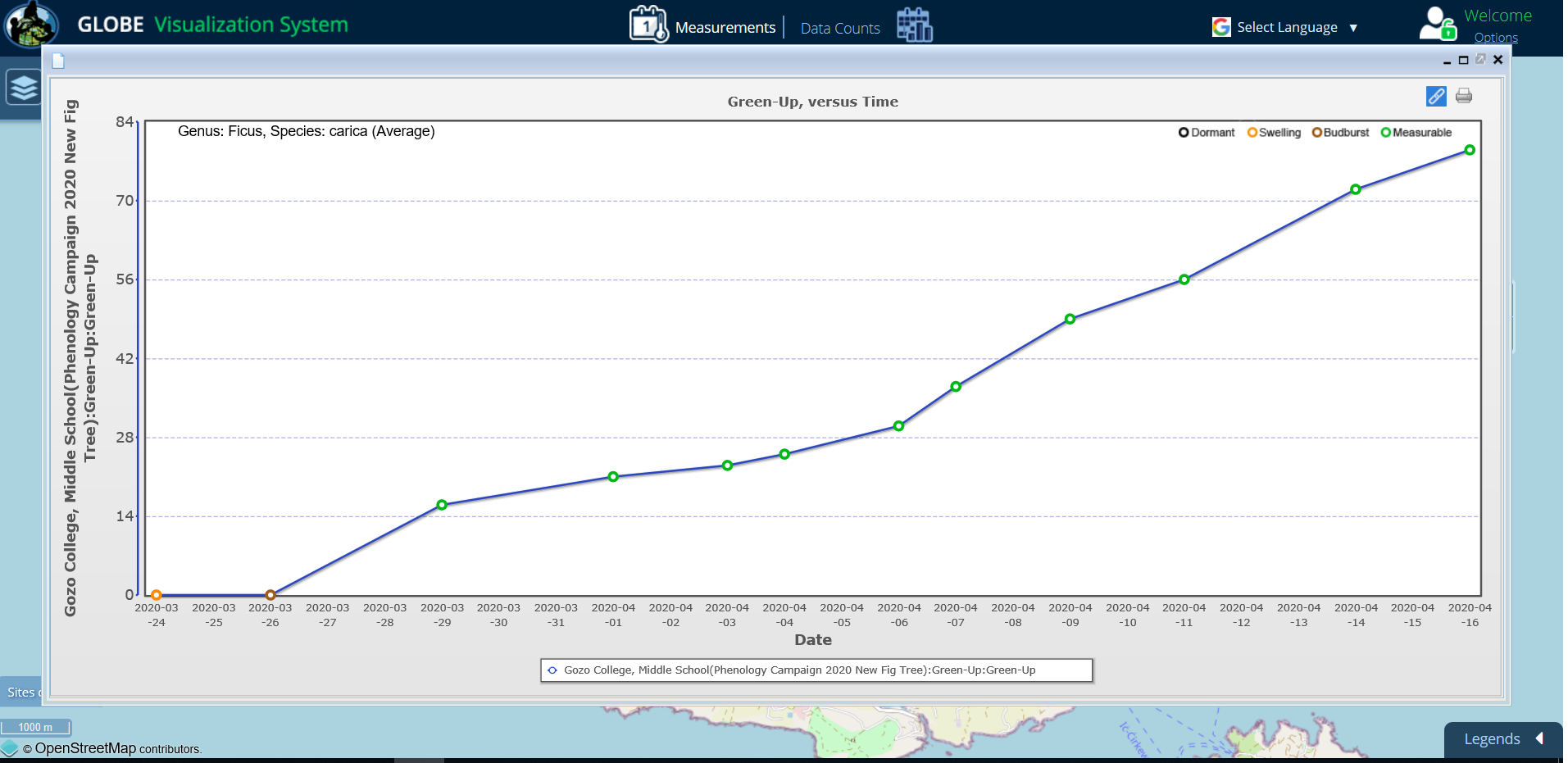Expand the Legends panel
1568x763 pixels.
tap(1502, 738)
